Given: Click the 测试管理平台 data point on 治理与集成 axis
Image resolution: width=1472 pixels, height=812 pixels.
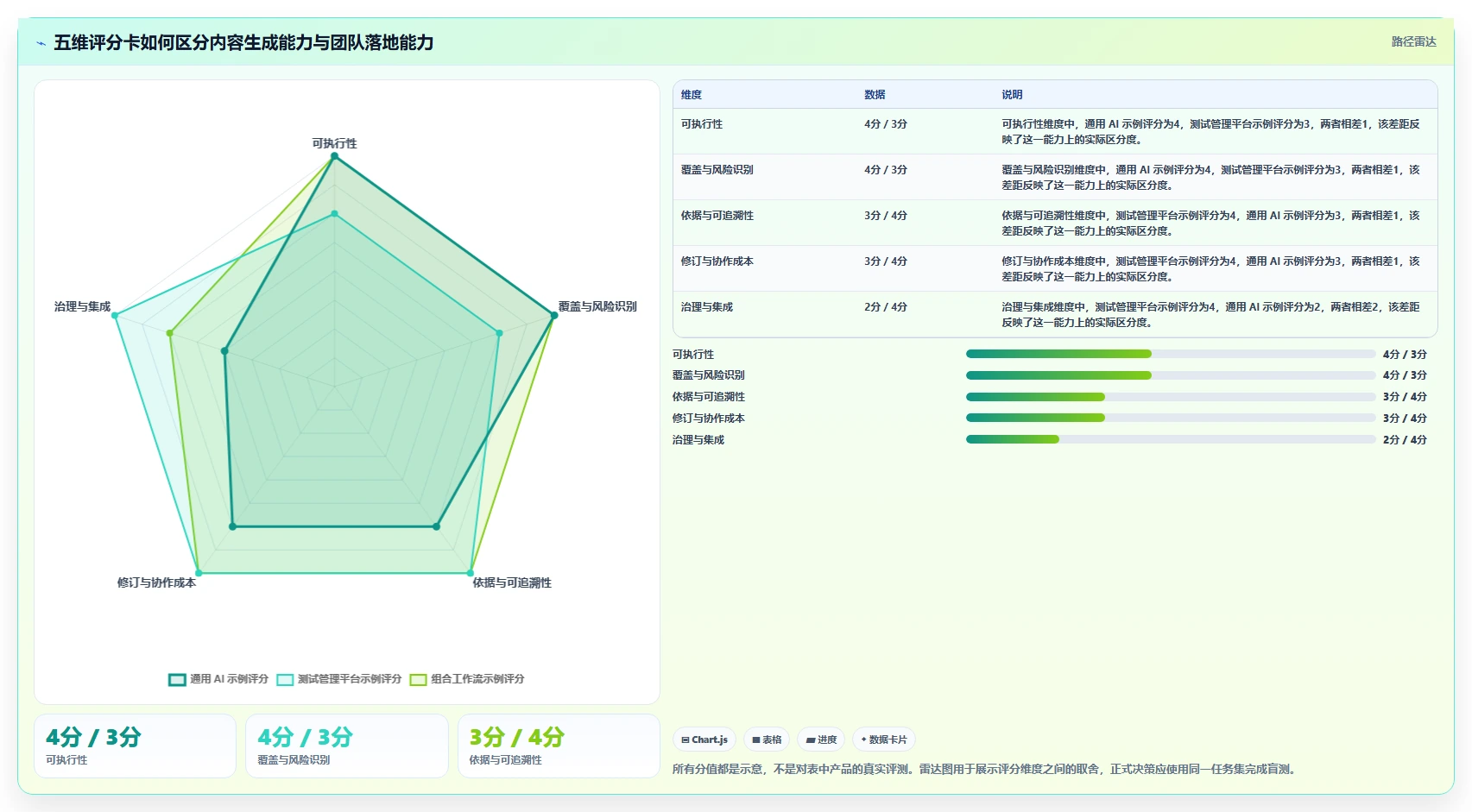Looking at the screenshot, I should click(x=115, y=315).
